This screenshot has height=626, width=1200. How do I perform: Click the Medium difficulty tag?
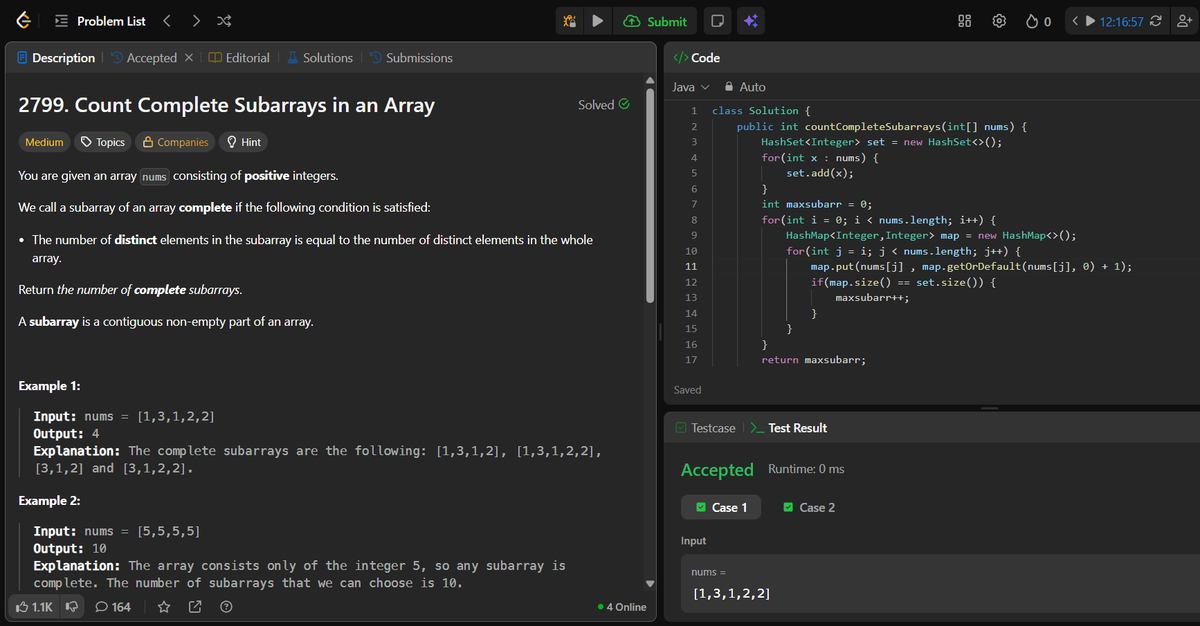[x=44, y=142]
